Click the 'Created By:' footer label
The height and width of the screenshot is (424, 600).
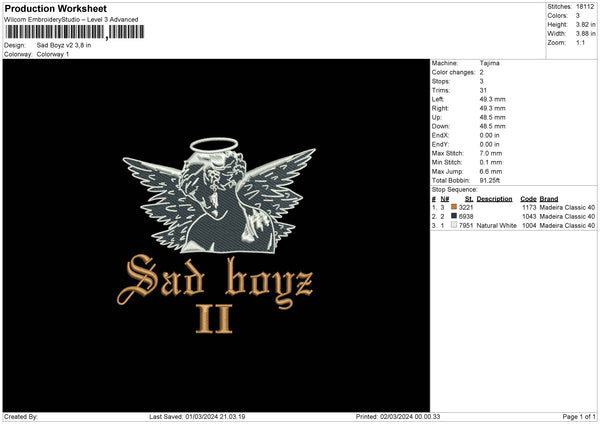21,417
